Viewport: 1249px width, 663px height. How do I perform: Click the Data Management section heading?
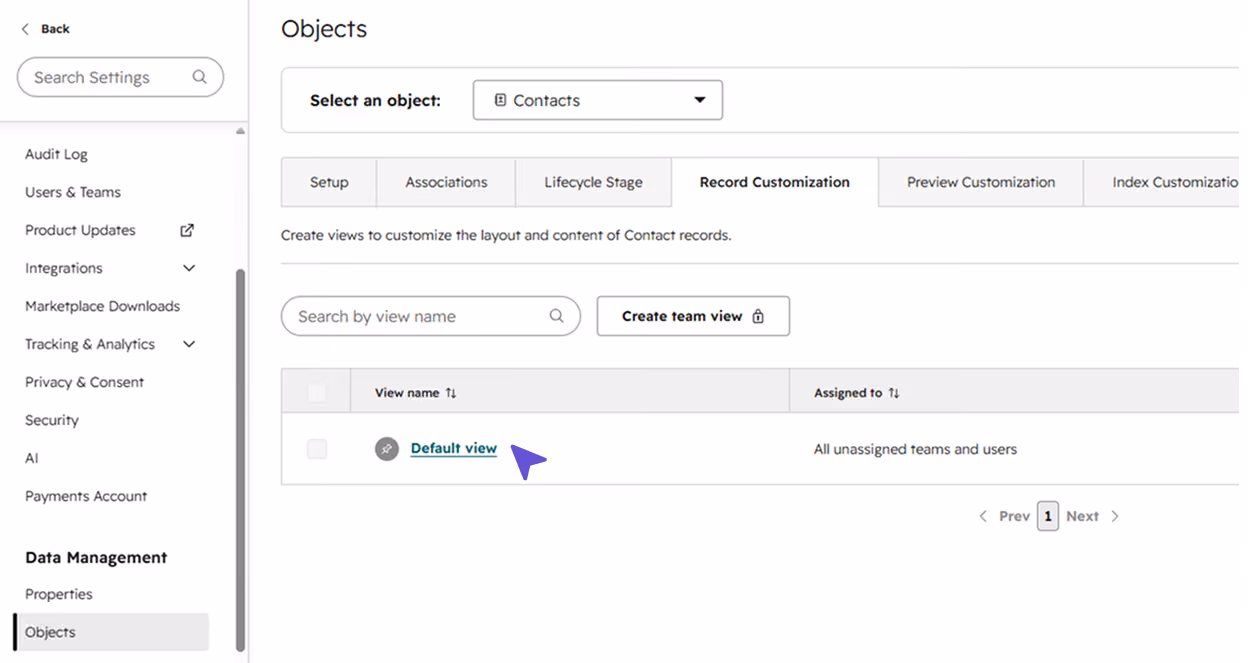96,557
